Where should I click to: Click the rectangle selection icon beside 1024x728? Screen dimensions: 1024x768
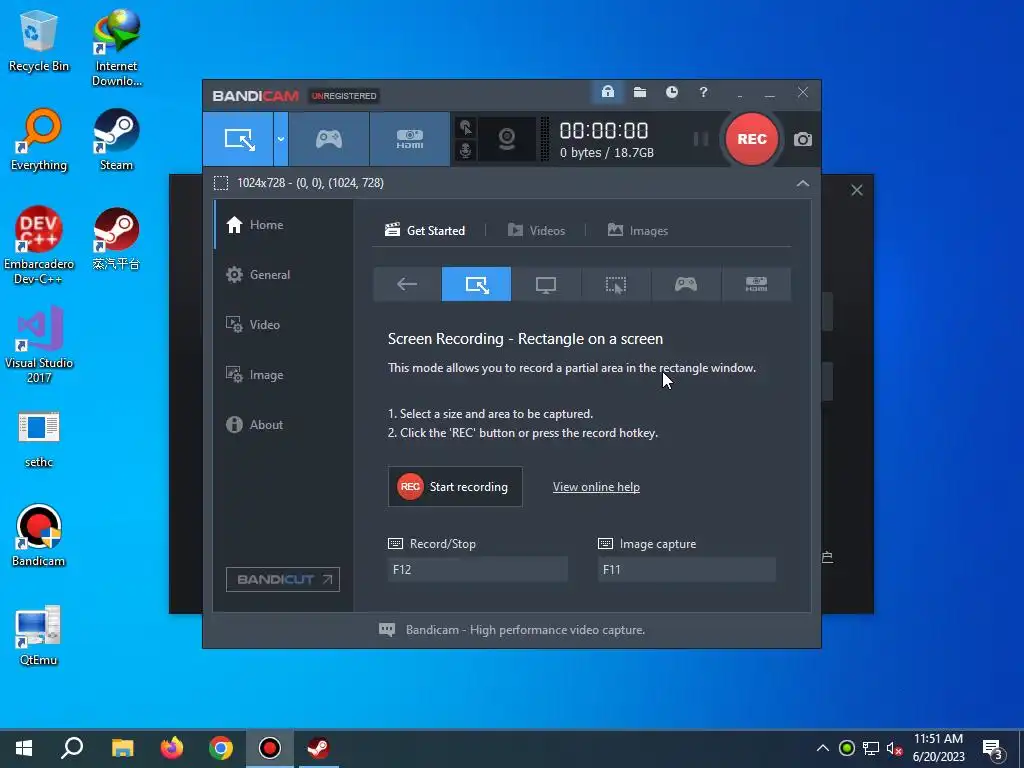(x=221, y=183)
